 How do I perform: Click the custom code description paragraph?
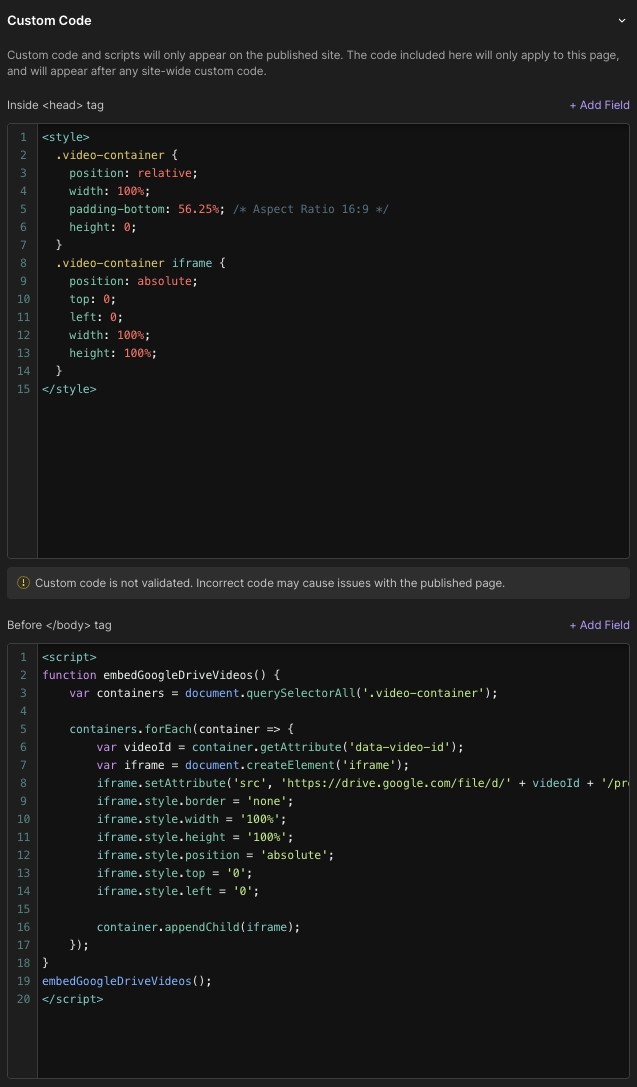[x=313, y=63]
